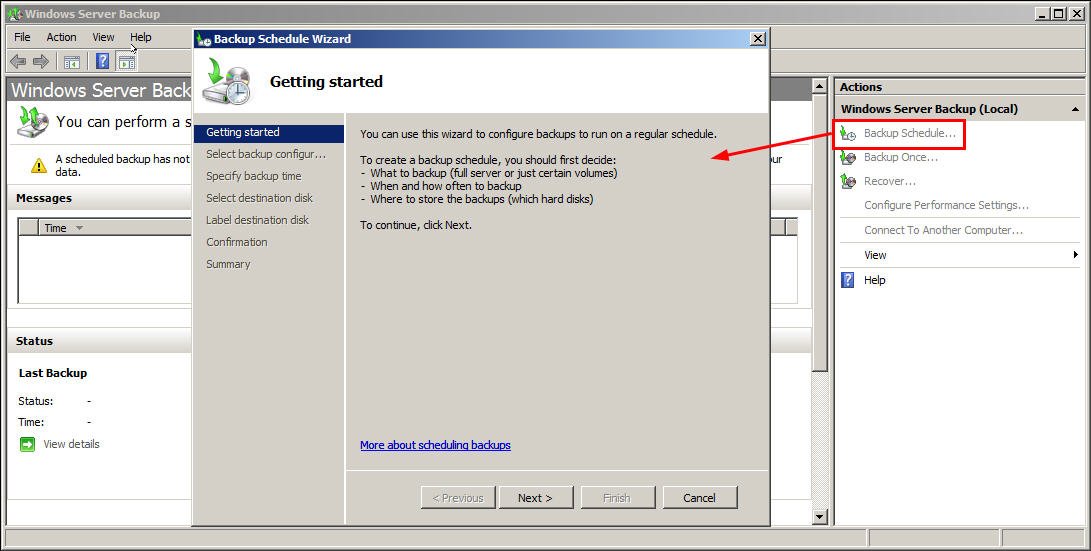The width and height of the screenshot is (1091, 551).
Task: Click Backup Once... action
Action: point(901,157)
